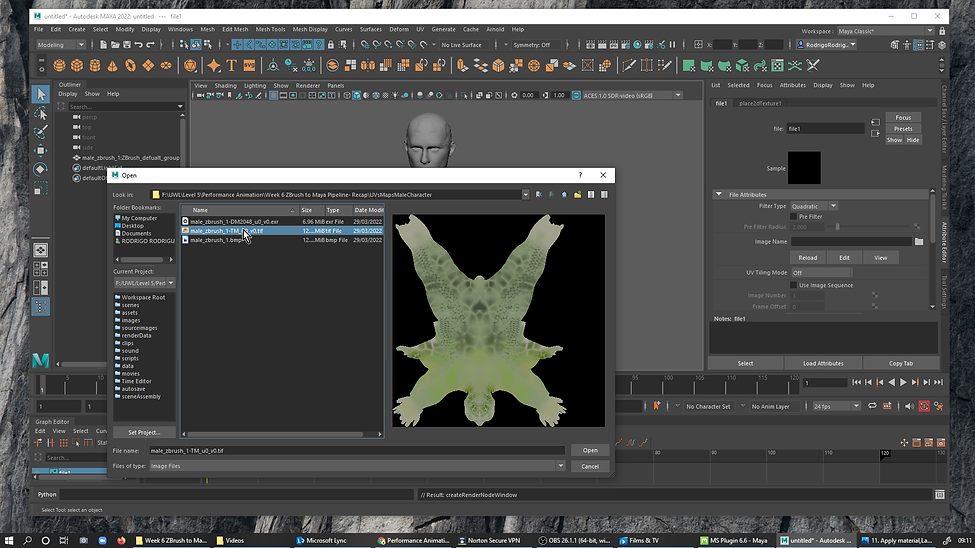Click the Maya logo icon below toolbox
975x548 pixels.
[41, 360]
